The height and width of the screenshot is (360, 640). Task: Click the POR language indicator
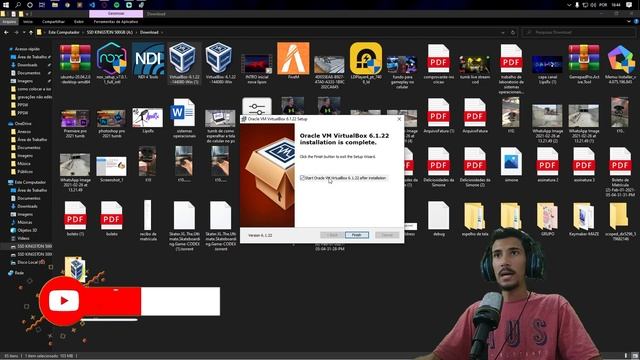pos(603,5)
